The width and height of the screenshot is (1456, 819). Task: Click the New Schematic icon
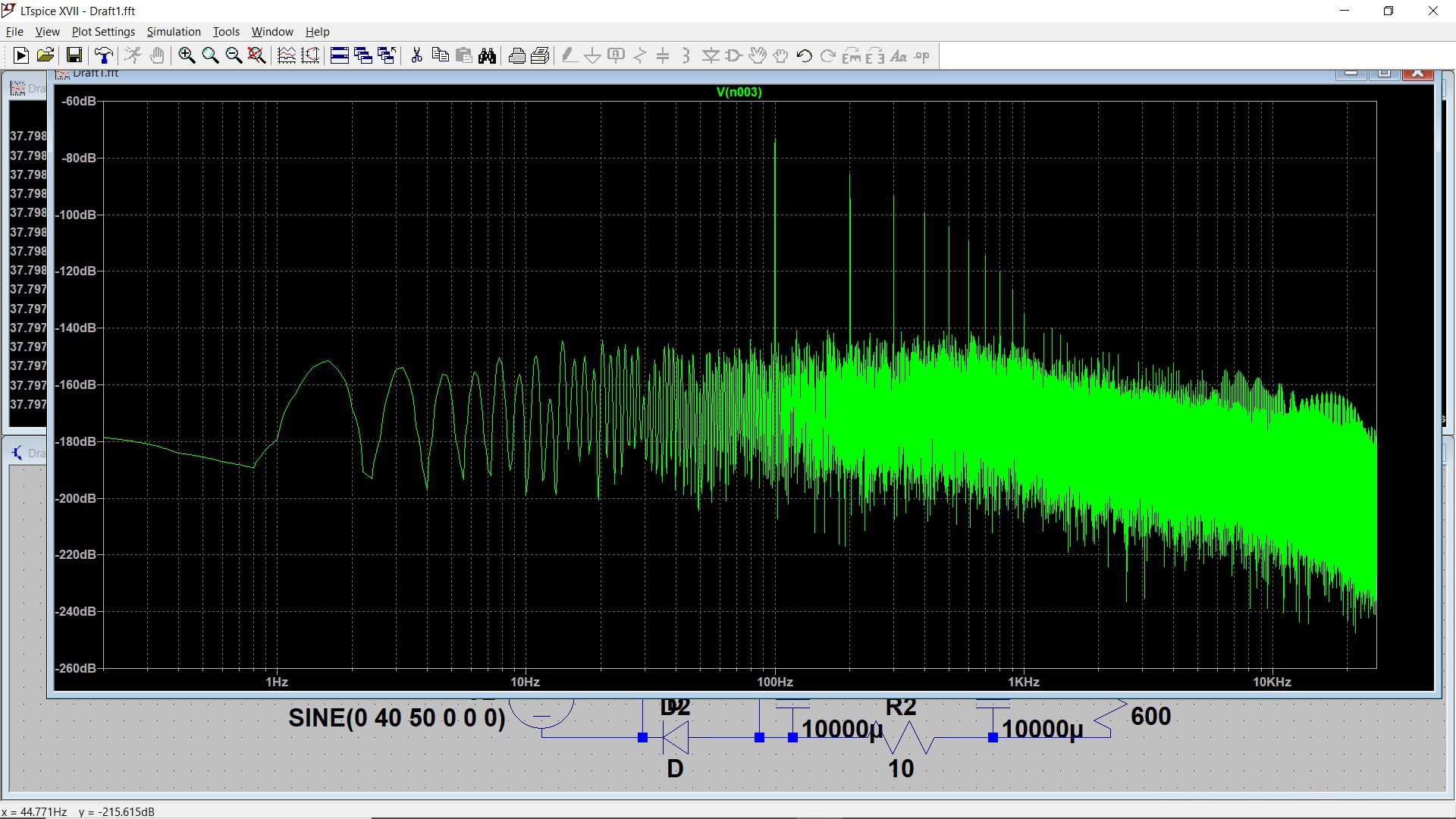tap(21, 55)
